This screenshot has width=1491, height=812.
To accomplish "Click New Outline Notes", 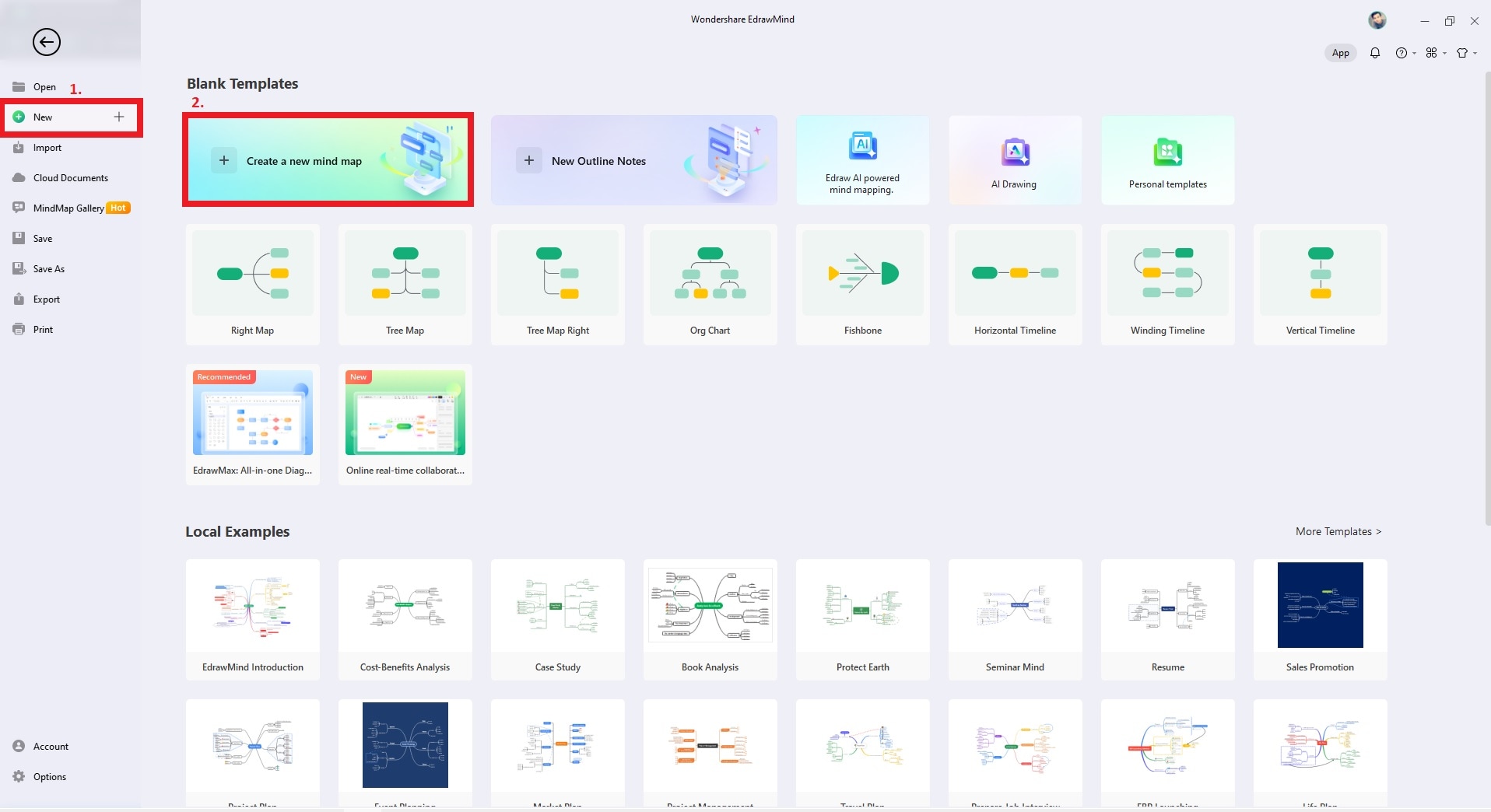I will [x=634, y=160].
